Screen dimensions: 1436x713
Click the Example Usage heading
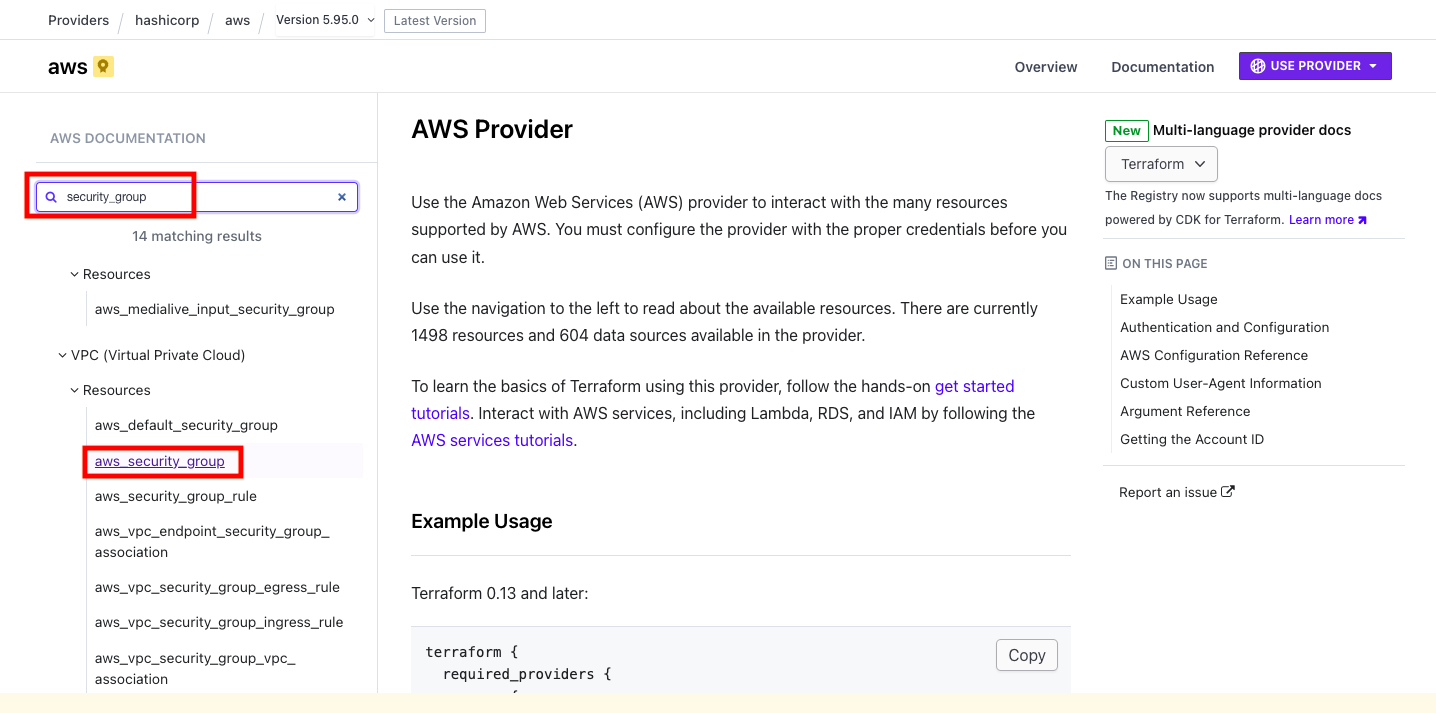coord(482,521)
